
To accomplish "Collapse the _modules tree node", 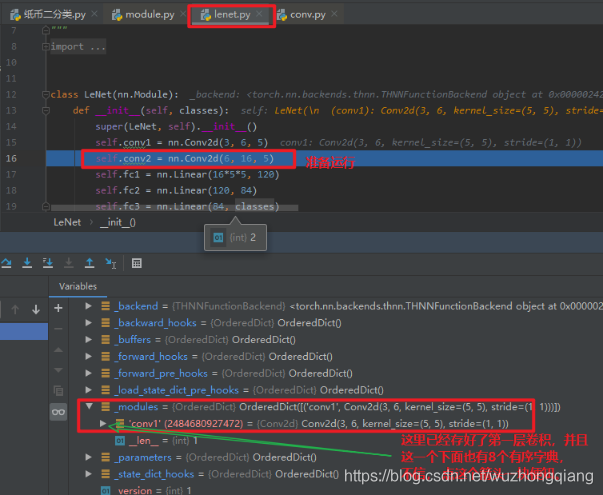I will click(x=89, y=406).
